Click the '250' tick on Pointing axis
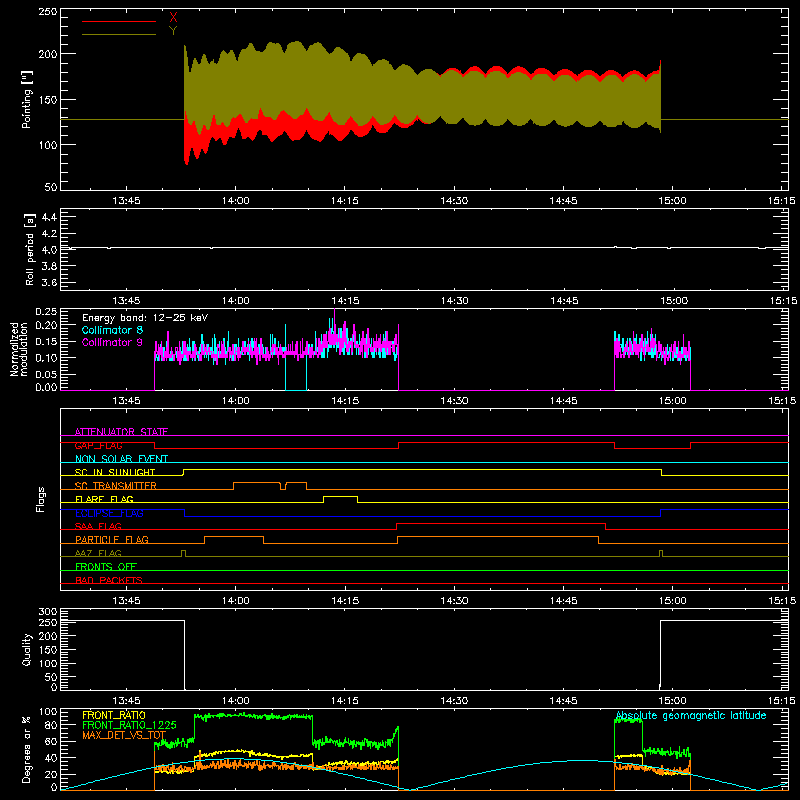800x800 pixels. (x=48, y=11)
